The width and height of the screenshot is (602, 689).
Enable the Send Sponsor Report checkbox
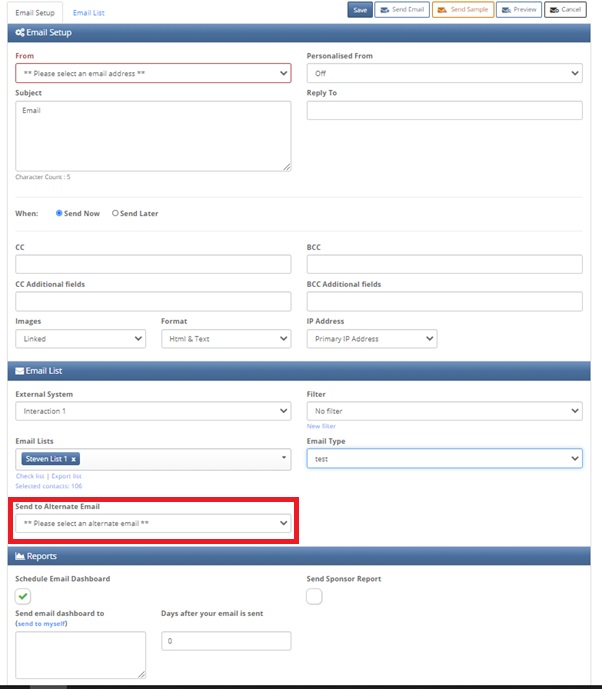tap(314, 596)
